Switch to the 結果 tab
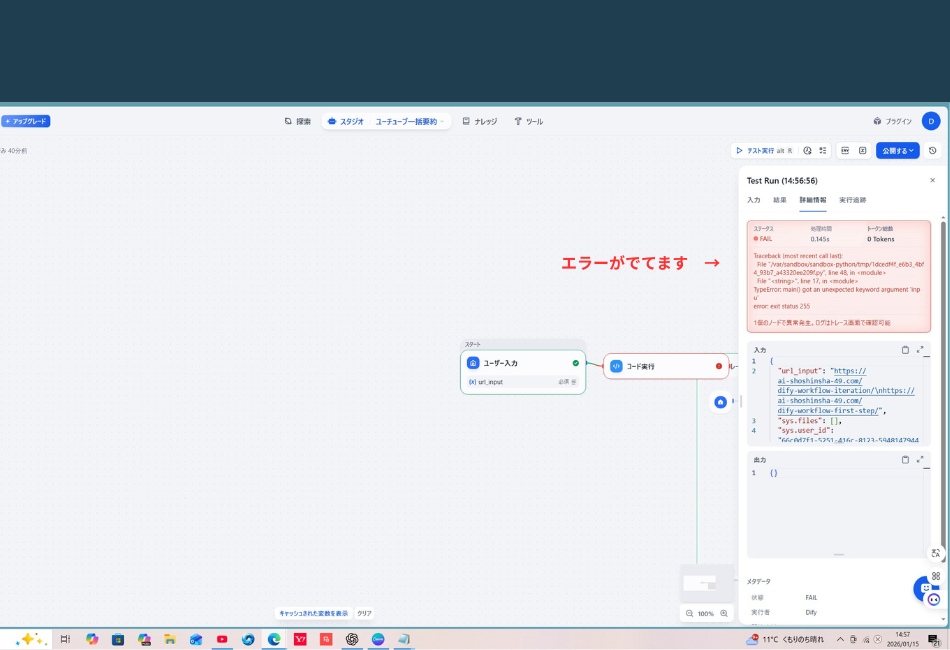Viewport: 950px width, 650px height. (x=778, y=200)
